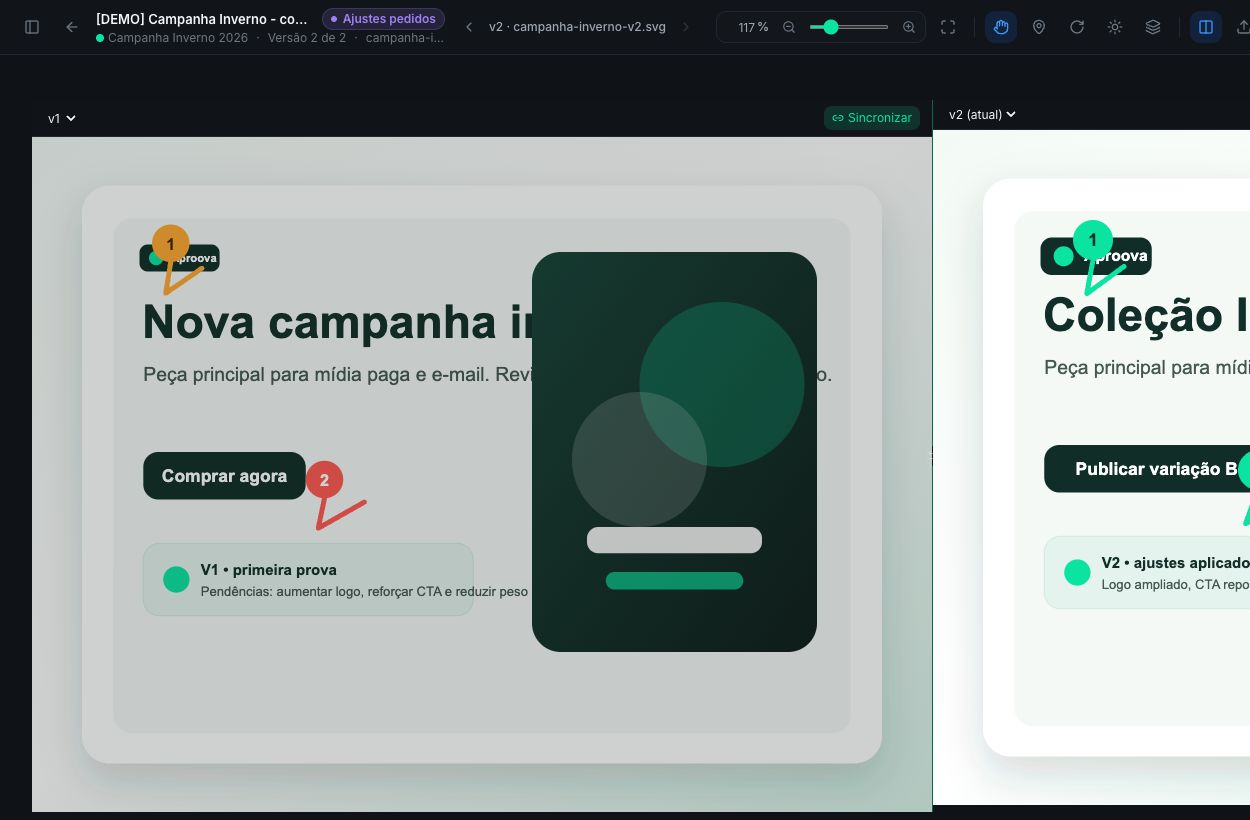Toggle the brightness sun icon
The height and width of the screenshot is (820, 1250).
tap(1115, 27)
